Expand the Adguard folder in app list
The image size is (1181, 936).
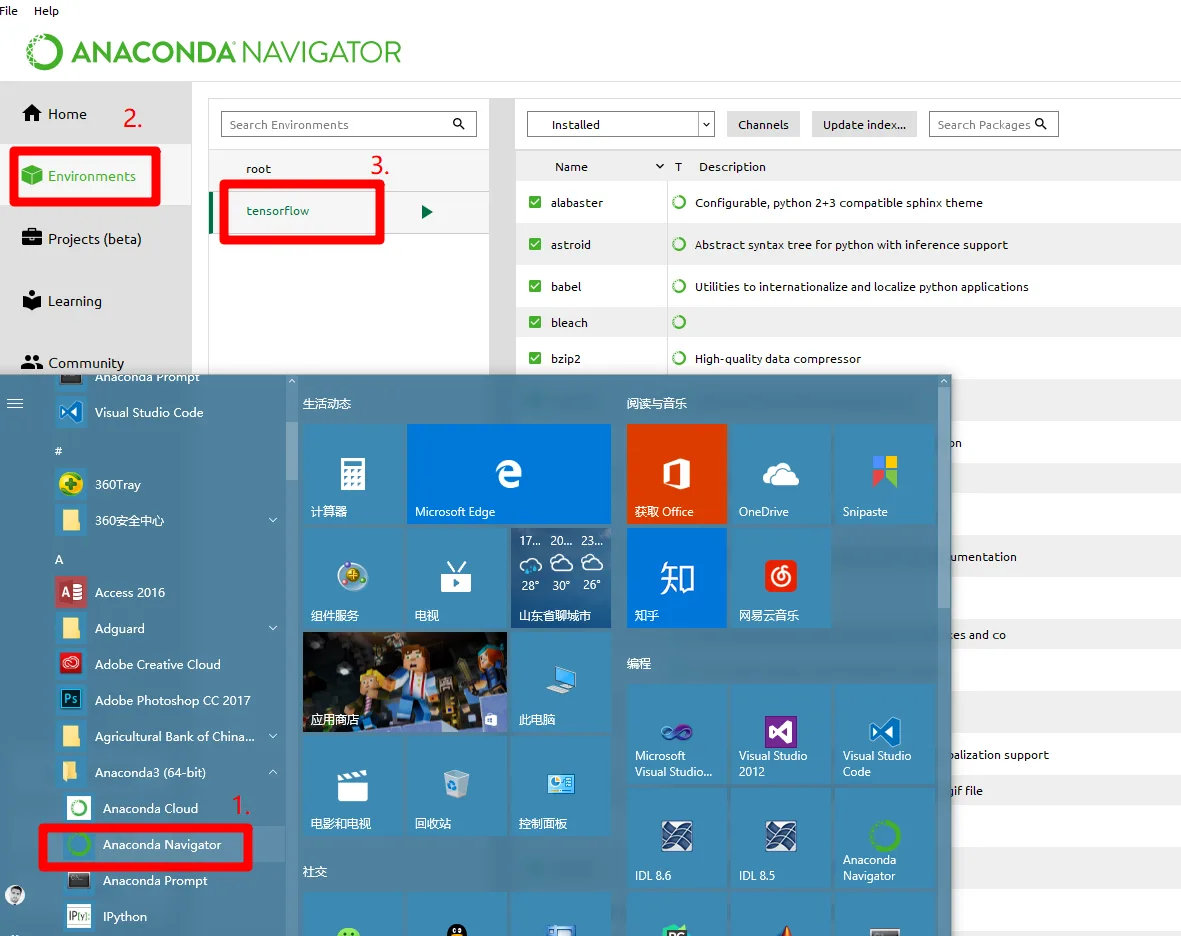[x=273, y=628]
